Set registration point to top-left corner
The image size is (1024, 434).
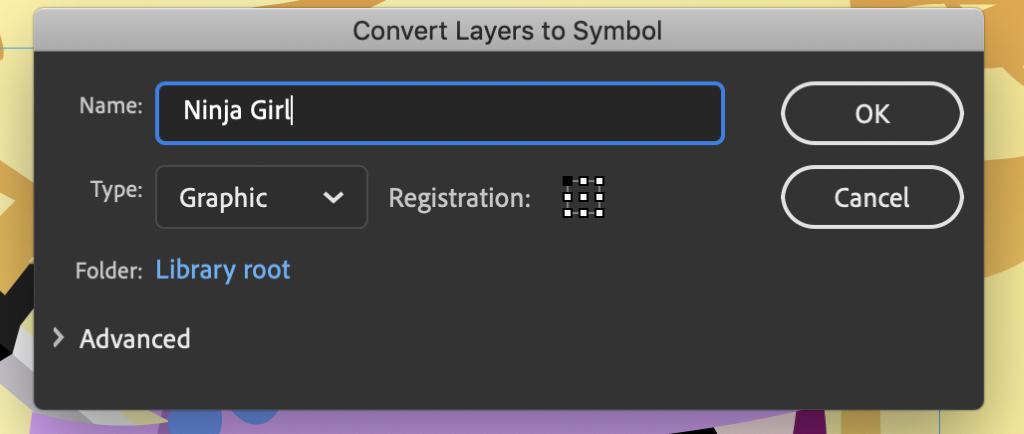point(568,181)
